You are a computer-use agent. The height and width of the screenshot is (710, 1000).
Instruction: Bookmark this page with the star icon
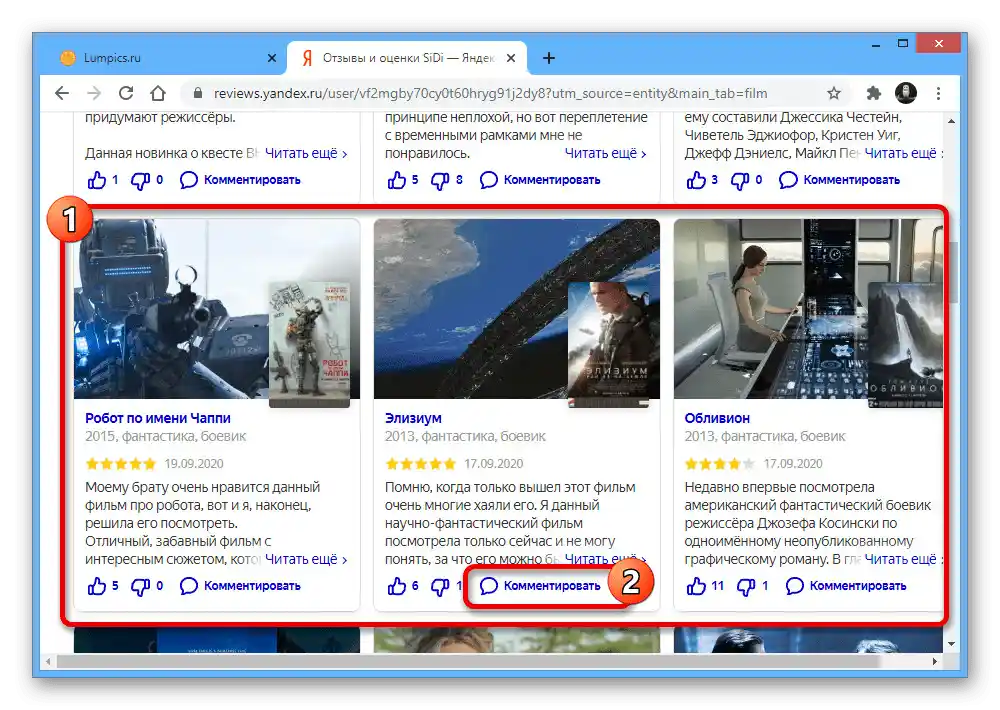tap(834, 93)
